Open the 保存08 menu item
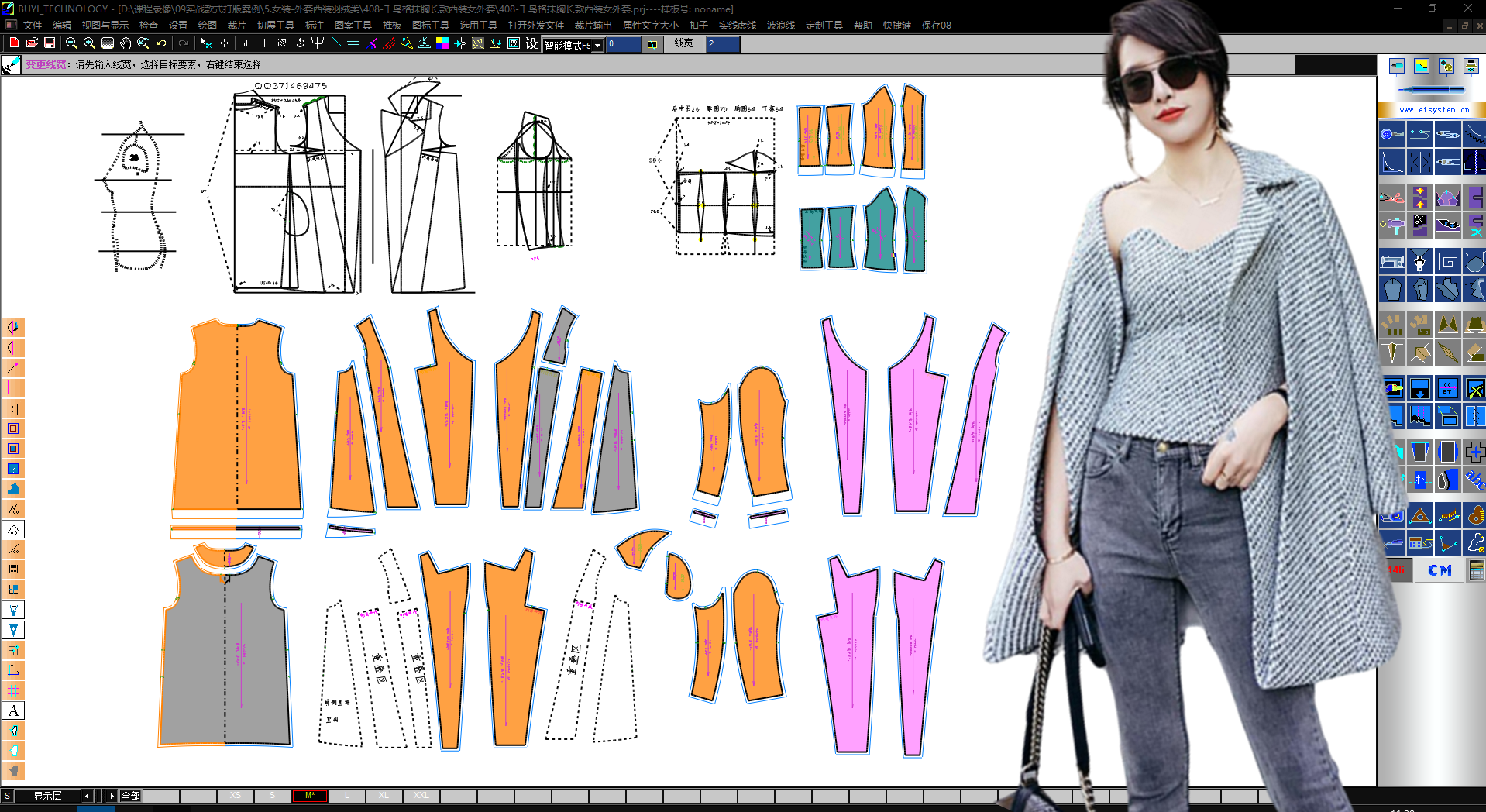Viewport: 1486px width, 812px height. [x=937, y=26]
